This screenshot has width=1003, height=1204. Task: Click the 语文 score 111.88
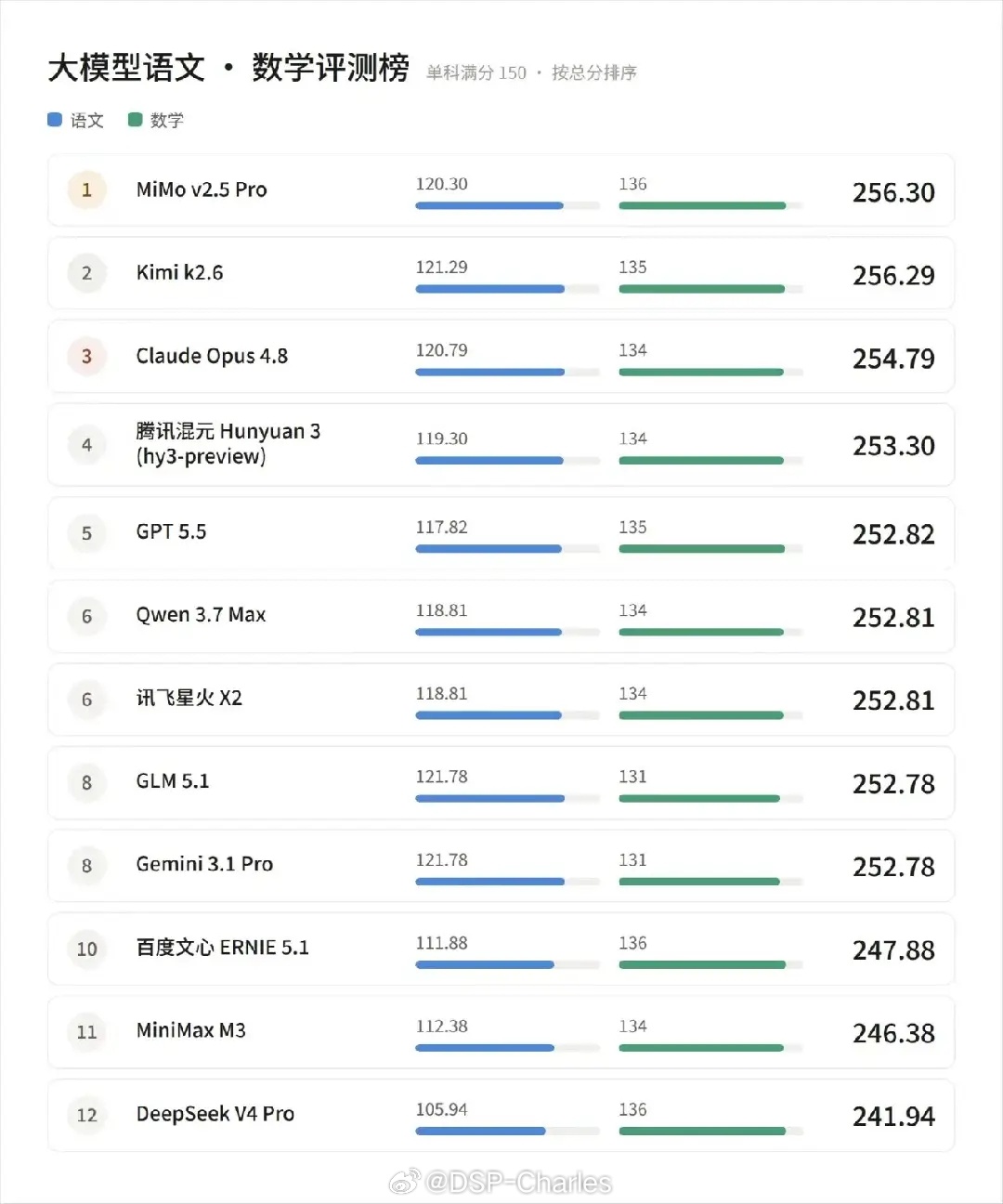coord(442,943)
